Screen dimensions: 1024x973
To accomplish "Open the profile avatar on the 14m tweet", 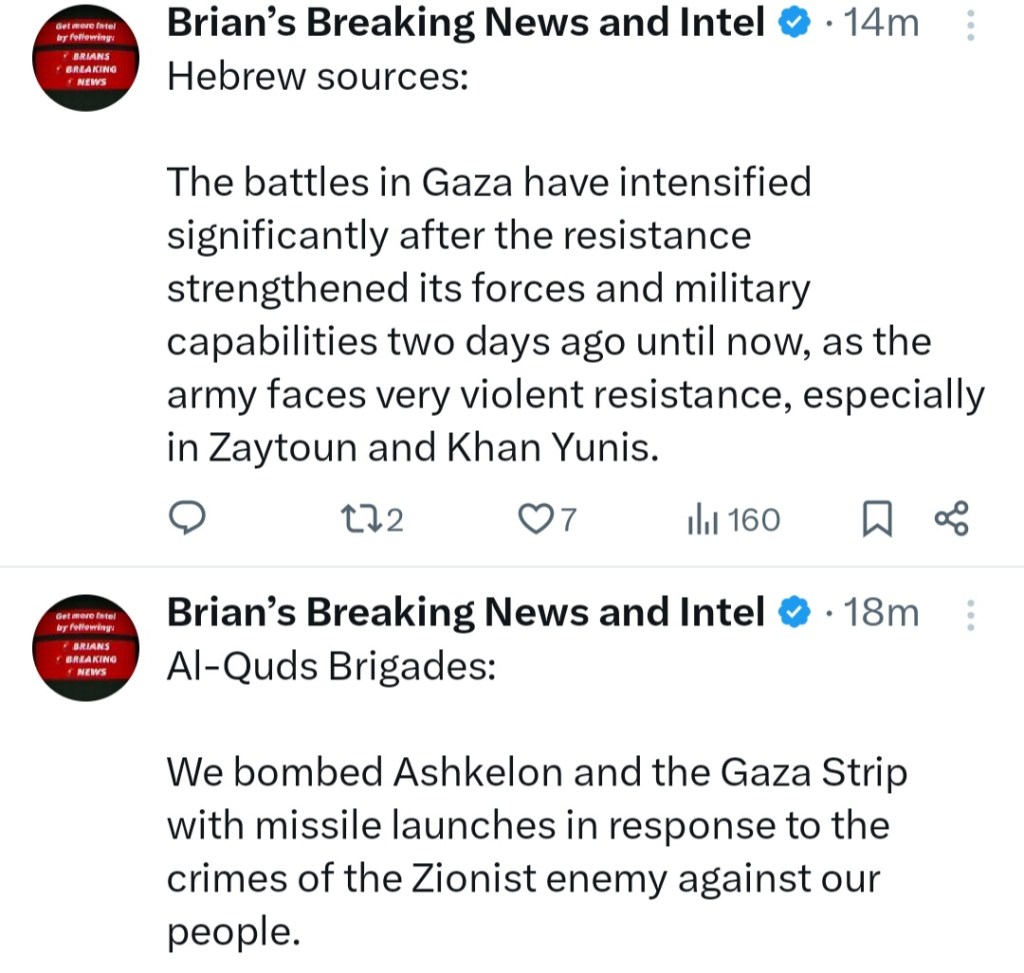I will click(85, 59).
